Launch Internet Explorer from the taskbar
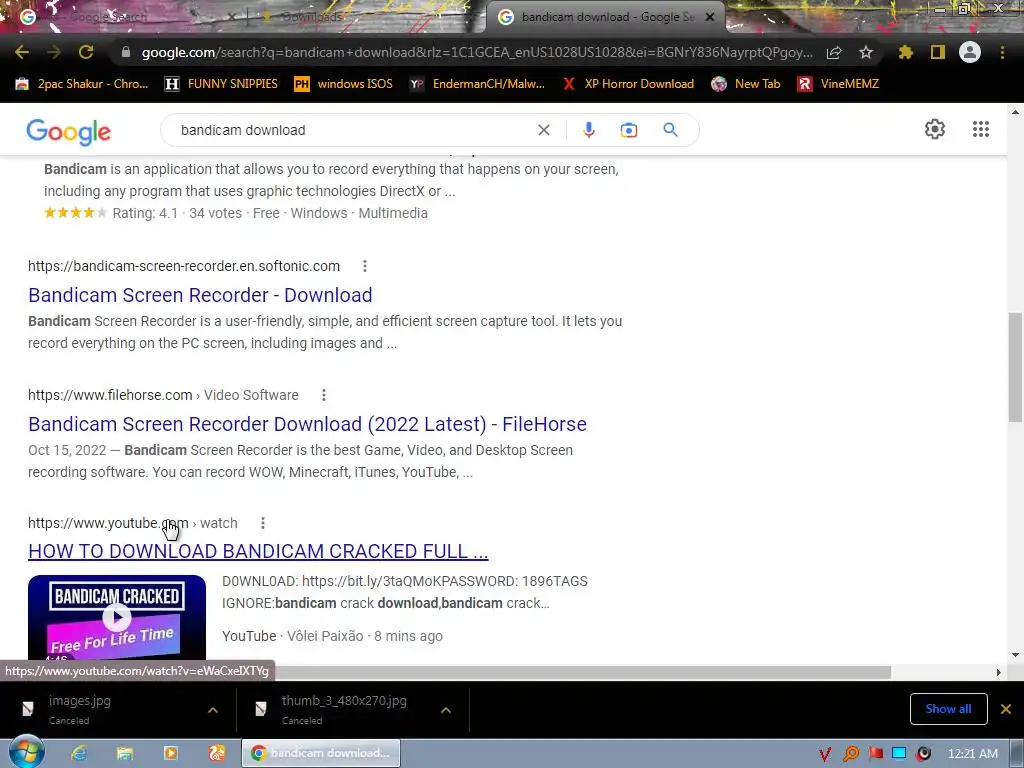Image resolution: width=1024 pixels, height=768 pixels. click(79, 753)
